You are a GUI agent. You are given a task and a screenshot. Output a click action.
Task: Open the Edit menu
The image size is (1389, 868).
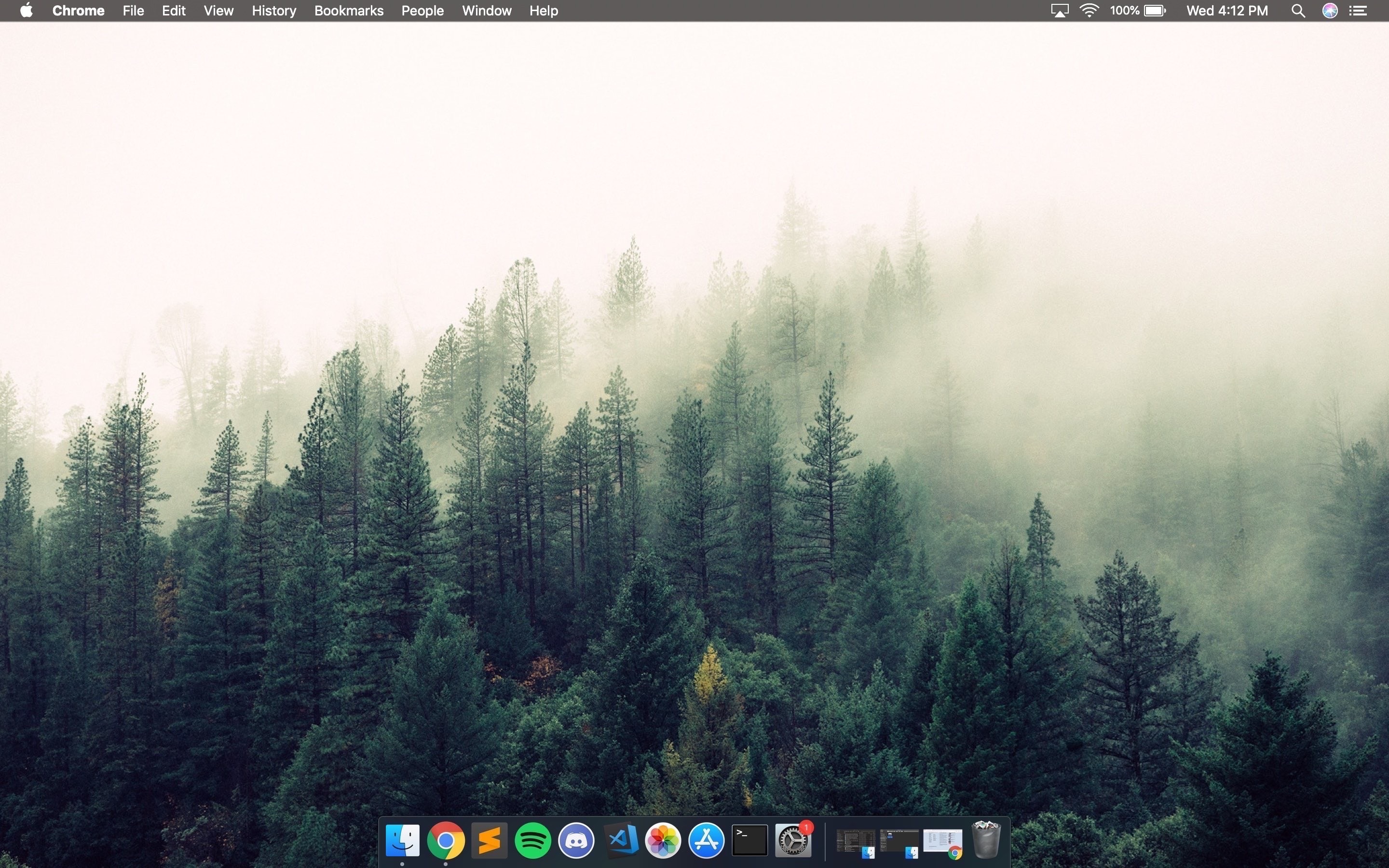click(x=173, y=10)
